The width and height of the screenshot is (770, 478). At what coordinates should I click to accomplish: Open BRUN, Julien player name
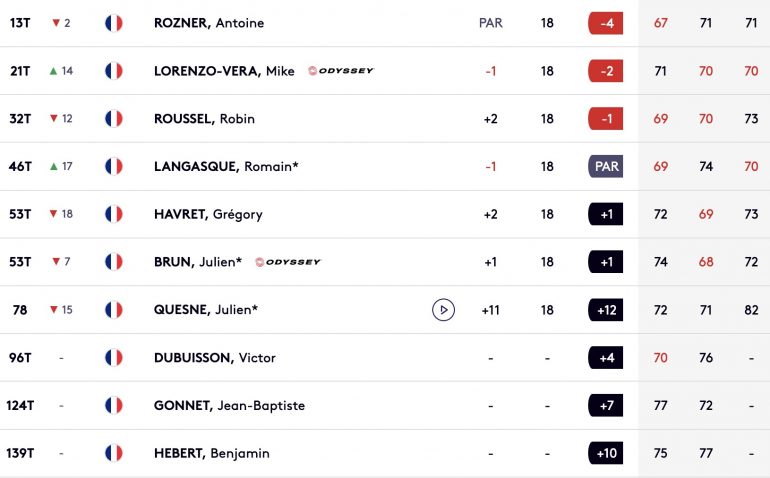(198, 262)
